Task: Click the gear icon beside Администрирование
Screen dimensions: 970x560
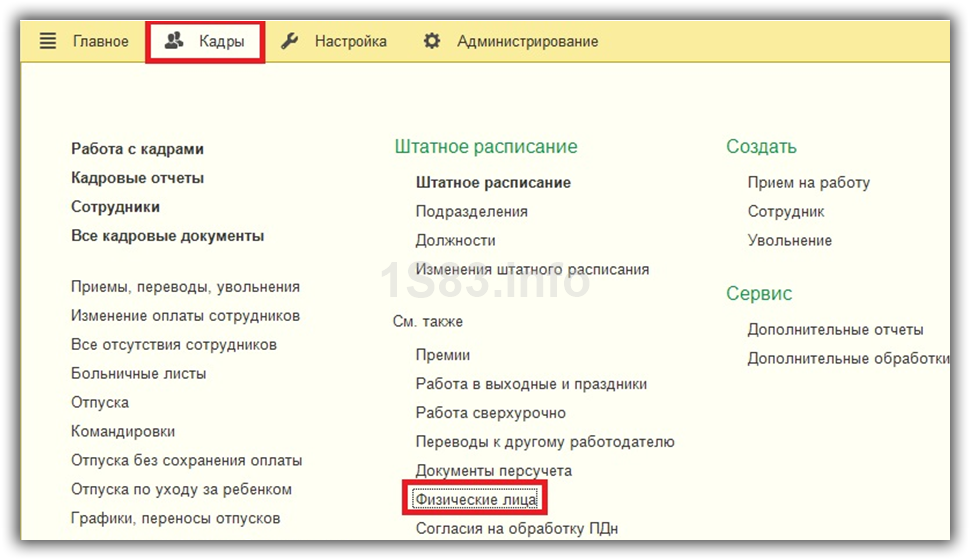Action: (x=432, y=42)
